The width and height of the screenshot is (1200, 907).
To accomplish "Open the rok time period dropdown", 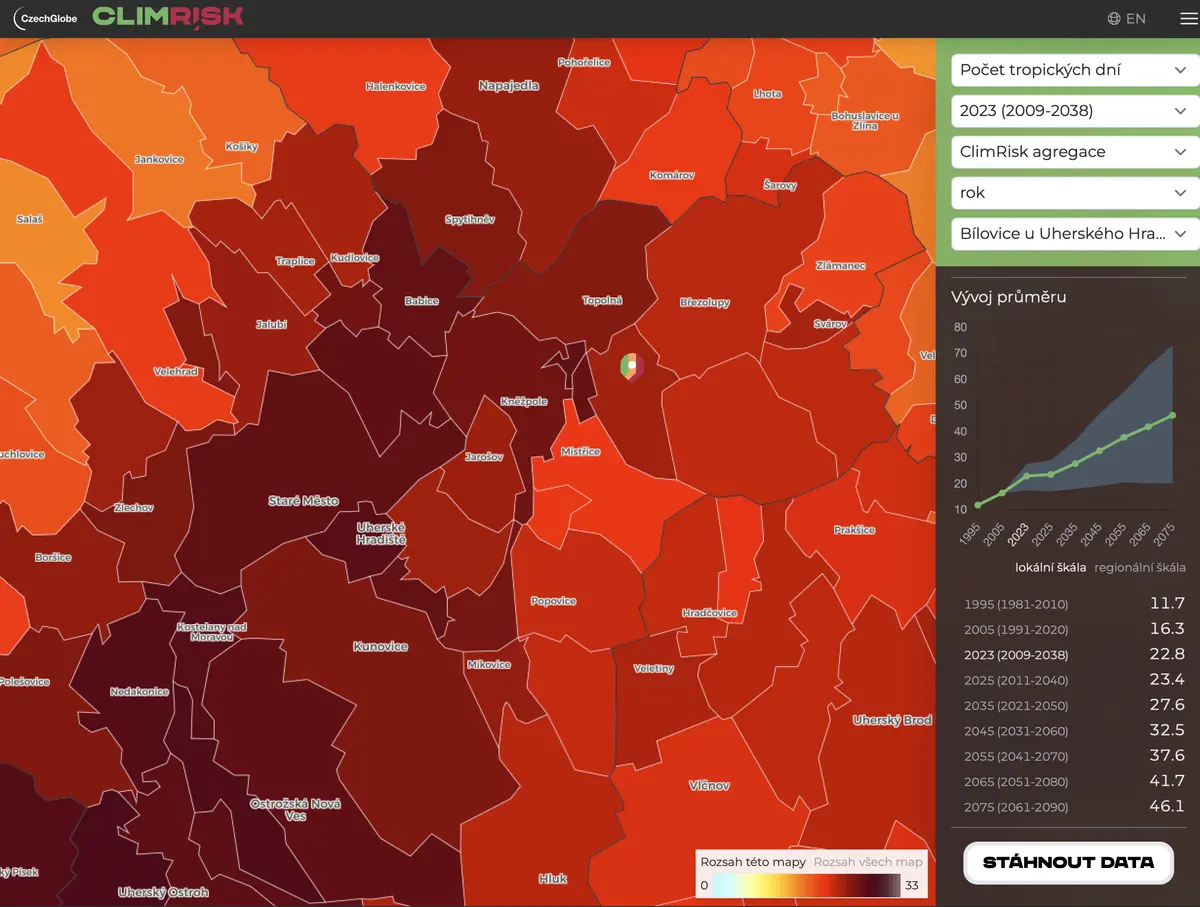I will click(1074, 193).
